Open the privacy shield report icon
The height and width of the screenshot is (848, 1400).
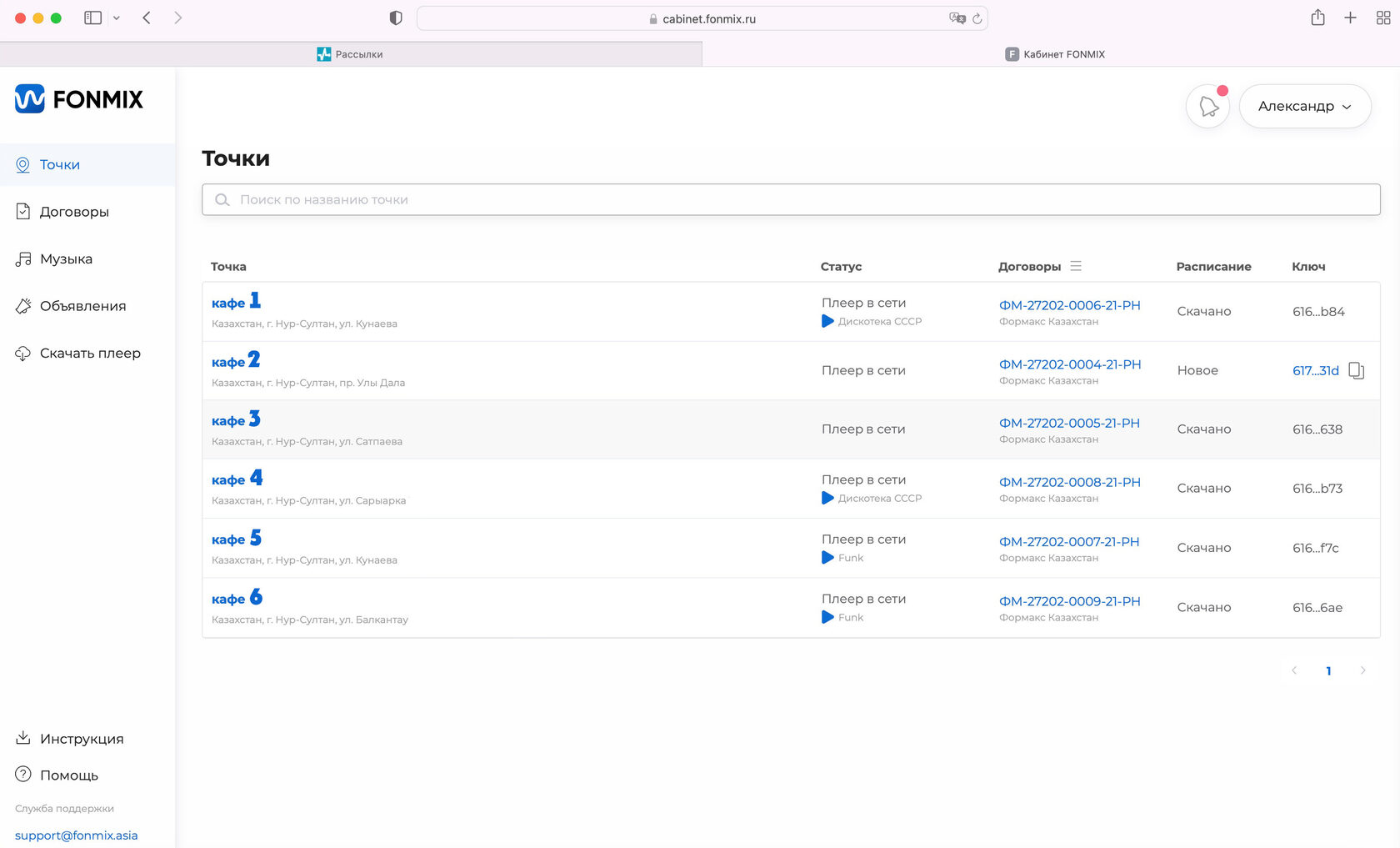point(396,18)
